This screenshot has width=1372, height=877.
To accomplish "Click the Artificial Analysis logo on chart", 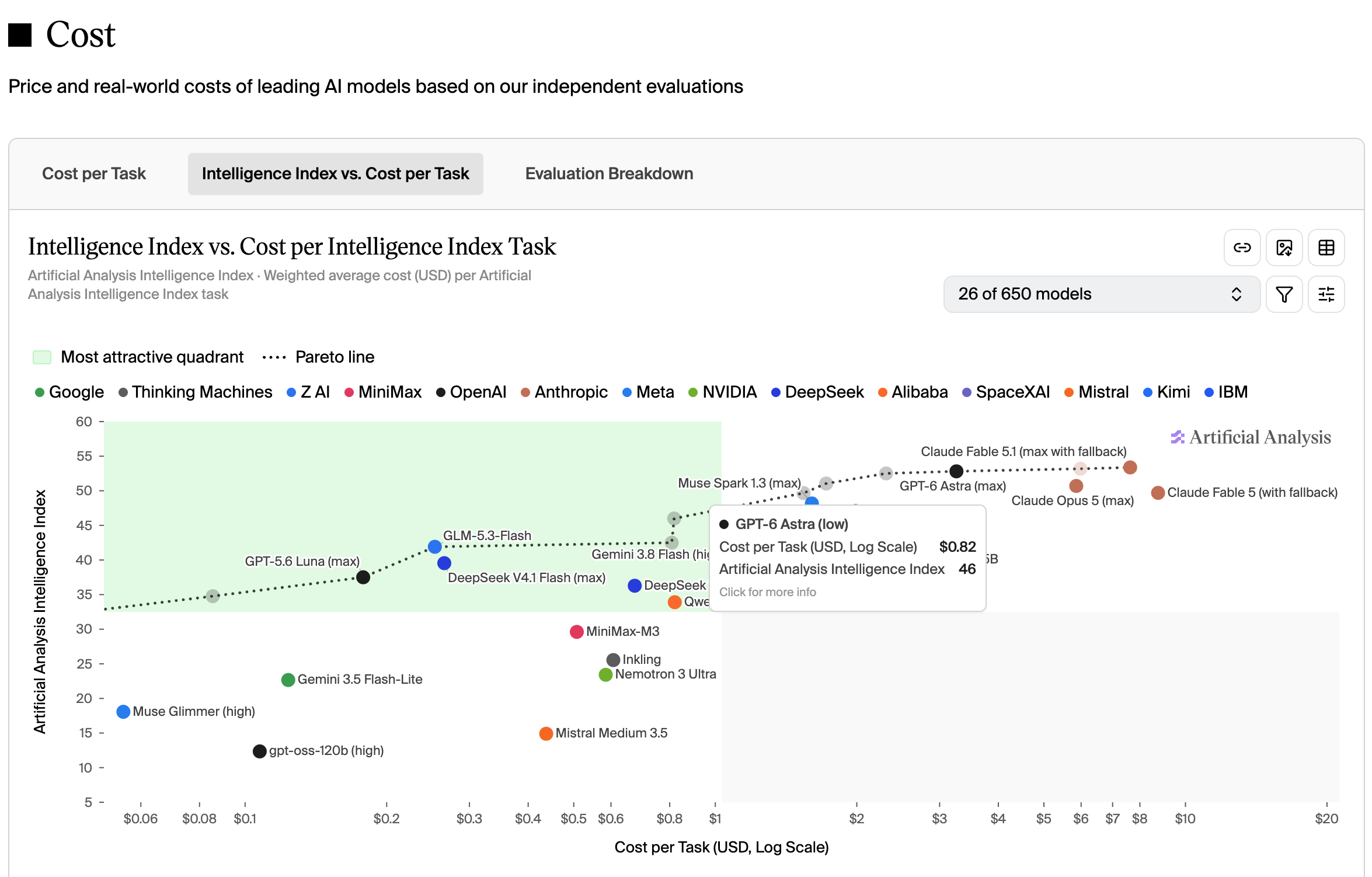I will coord(1251,437).
